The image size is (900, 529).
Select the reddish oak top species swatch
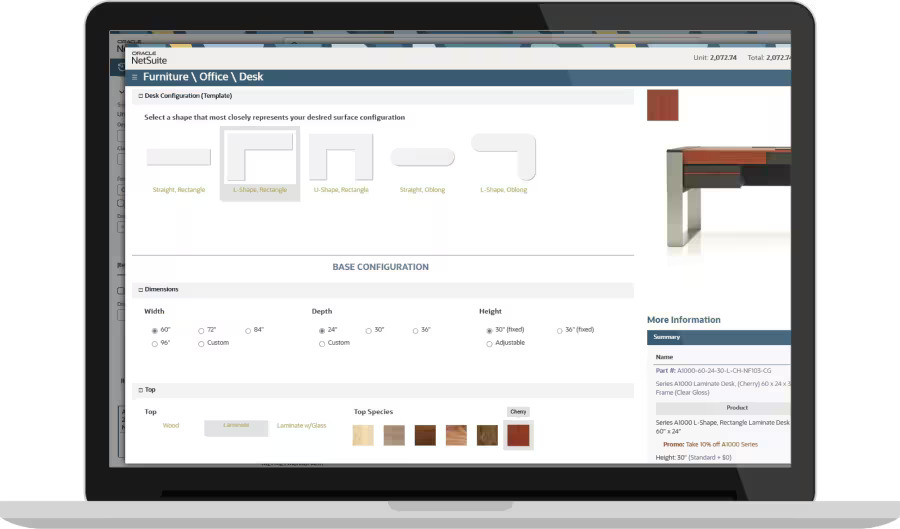click(x=456, y=435)
